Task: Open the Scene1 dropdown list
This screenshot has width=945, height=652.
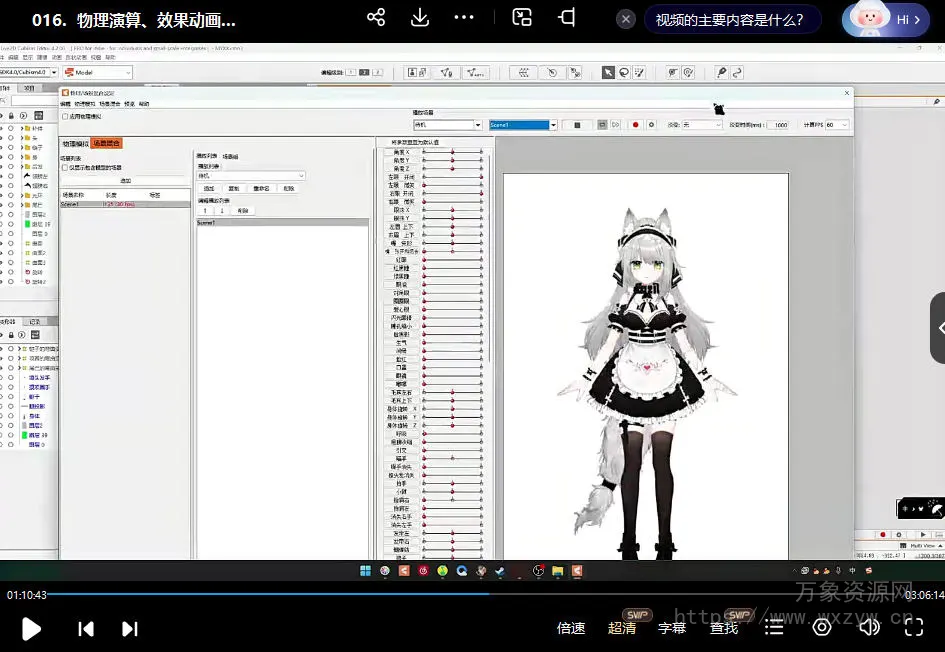Action: tap(553, 125)
